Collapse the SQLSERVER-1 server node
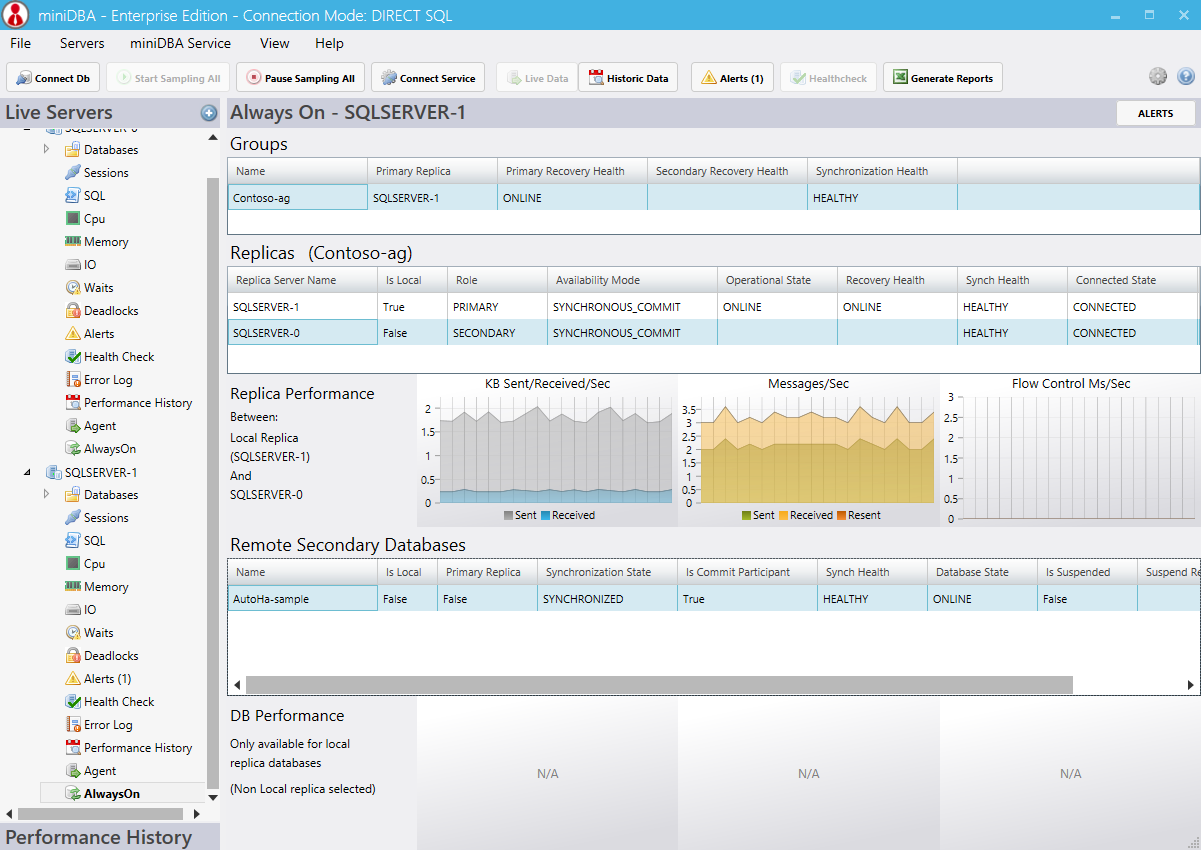 27,472
